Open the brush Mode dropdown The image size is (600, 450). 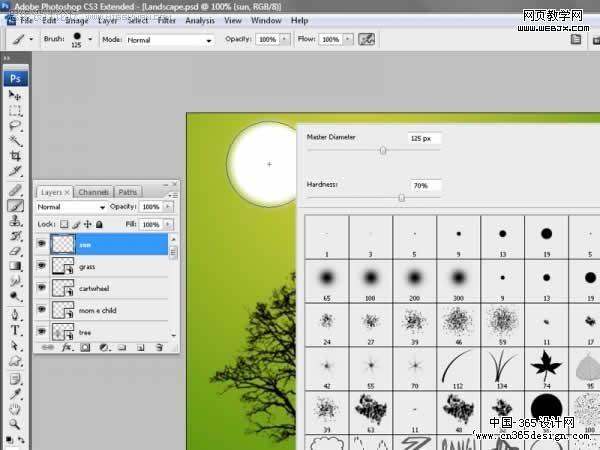click(170, 40)
